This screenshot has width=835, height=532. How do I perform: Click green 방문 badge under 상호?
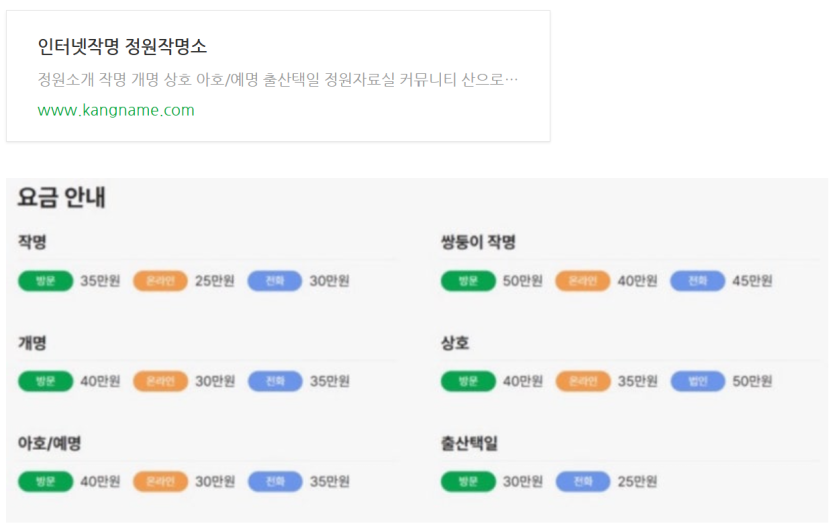click(x=469, y=381)
